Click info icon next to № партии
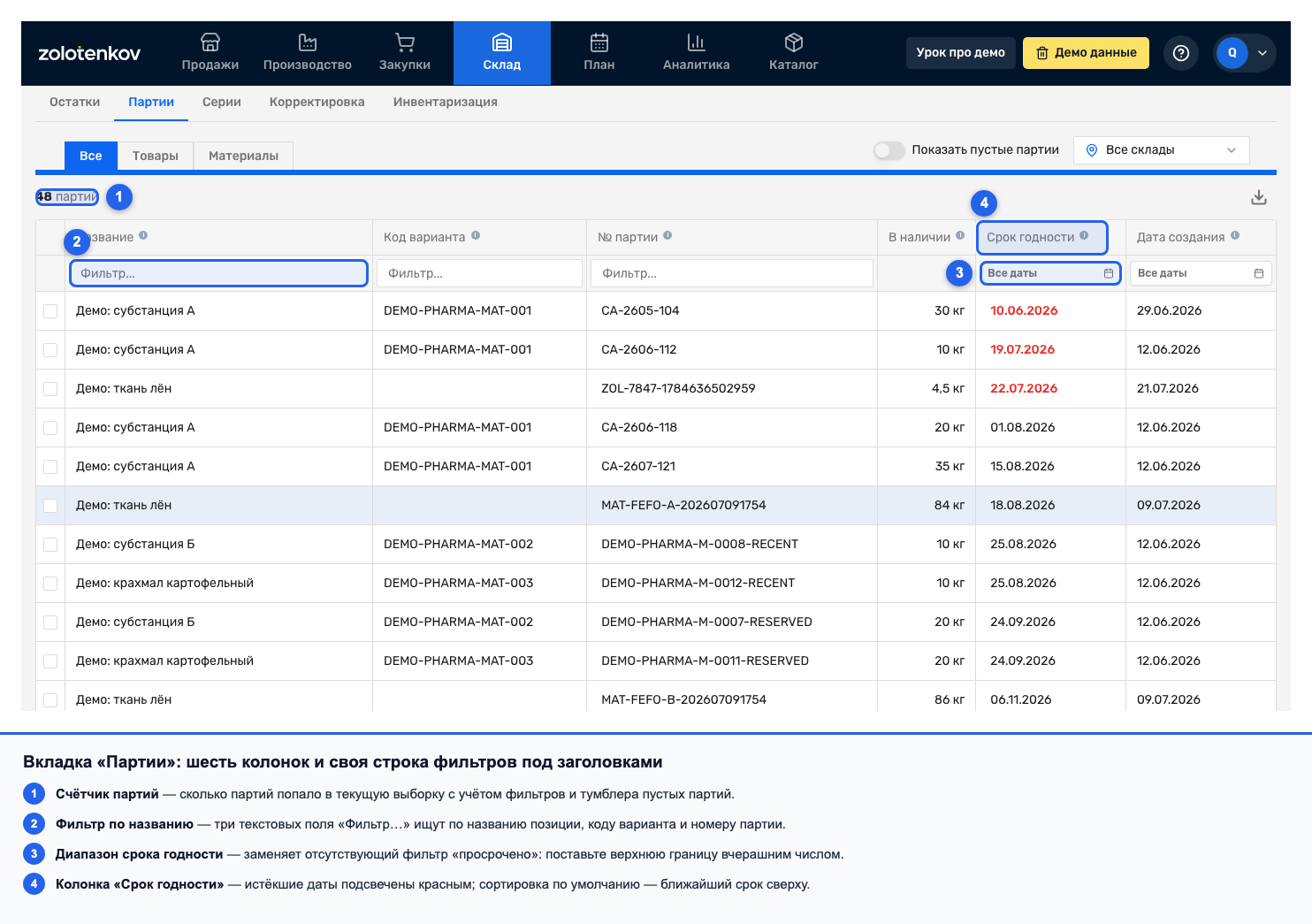Viewport: 1312px width, 924px height. click(667, 235)
